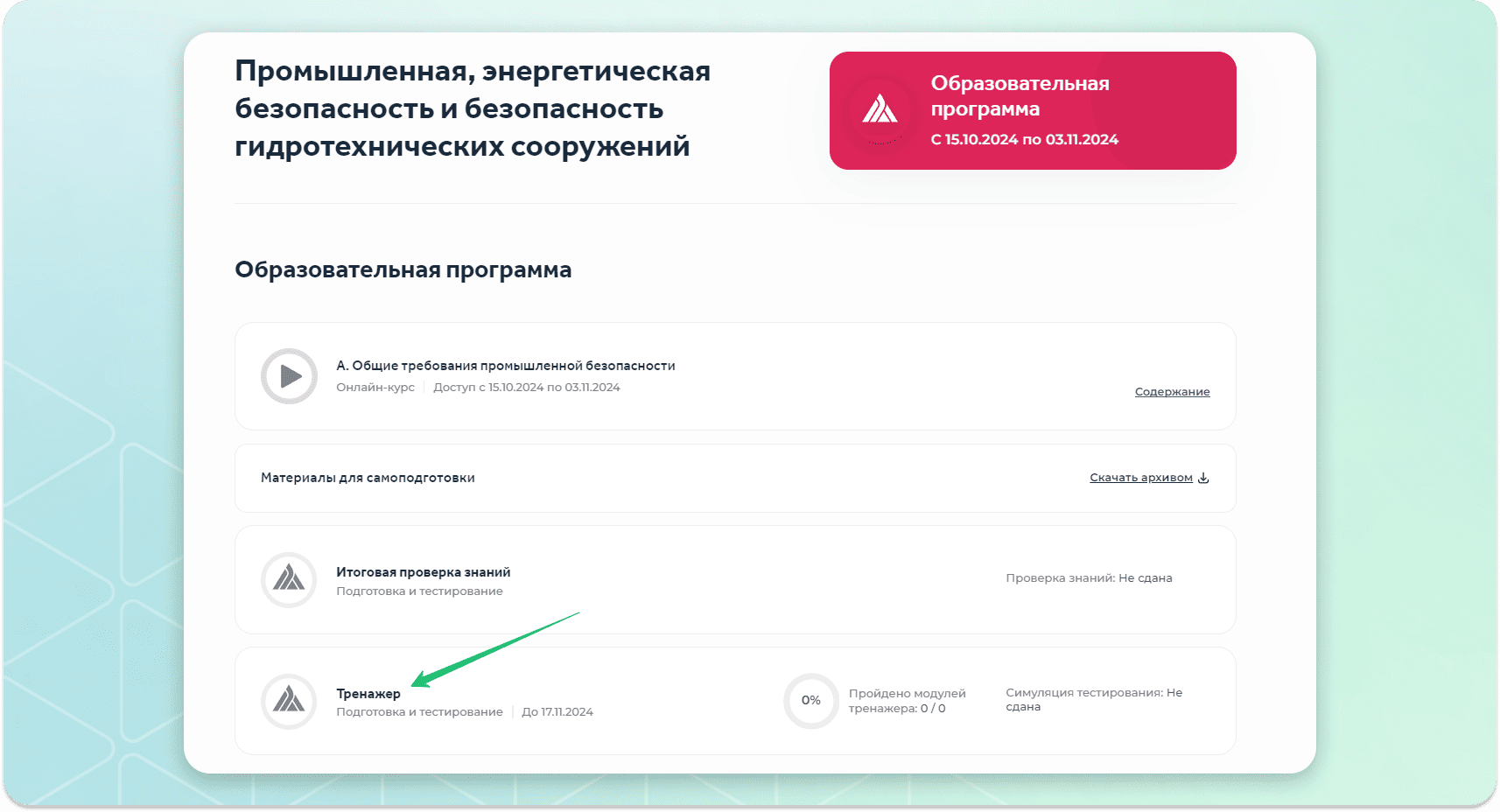
Task: Click the banner dates С 15.10.2024 по 03.11.2024
Action: 1024,140
